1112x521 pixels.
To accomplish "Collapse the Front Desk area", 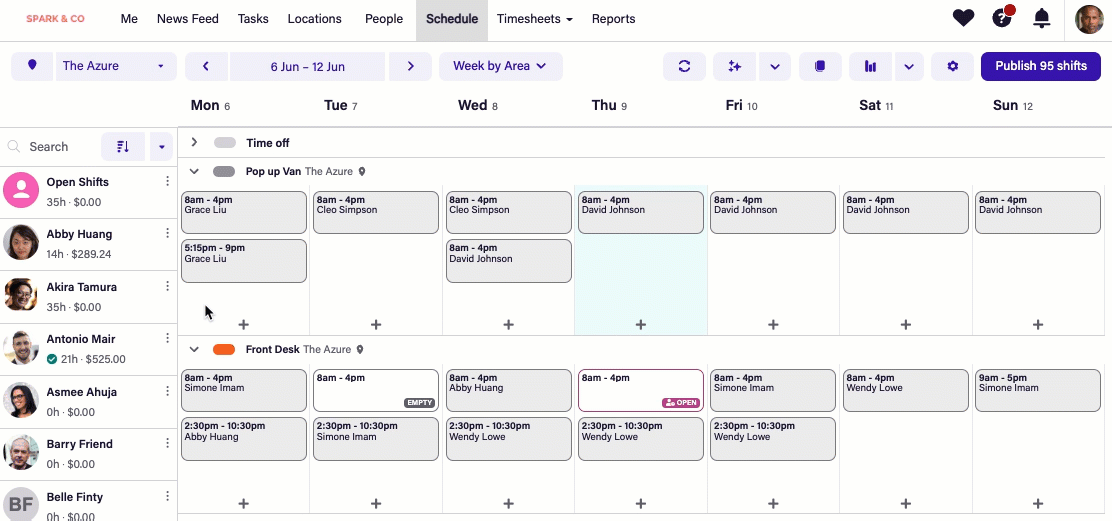I will click(x=195, y=350).
